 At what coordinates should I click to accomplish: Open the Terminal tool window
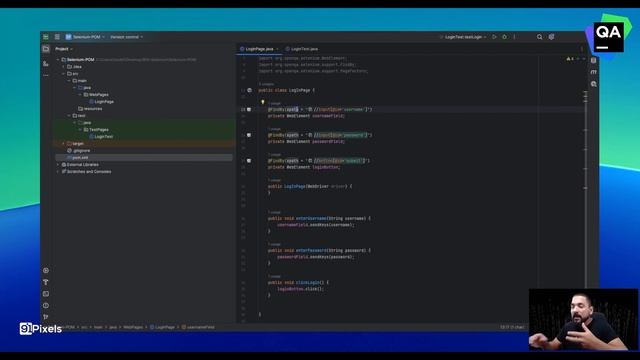(46, 294)
